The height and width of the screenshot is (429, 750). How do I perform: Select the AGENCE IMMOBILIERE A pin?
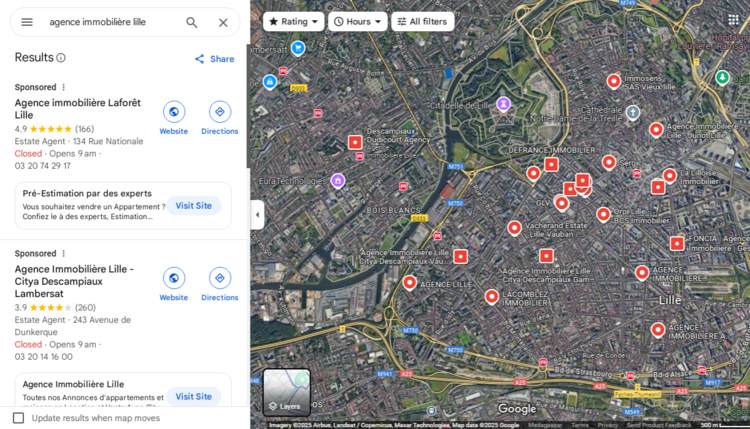pos(658,330)
